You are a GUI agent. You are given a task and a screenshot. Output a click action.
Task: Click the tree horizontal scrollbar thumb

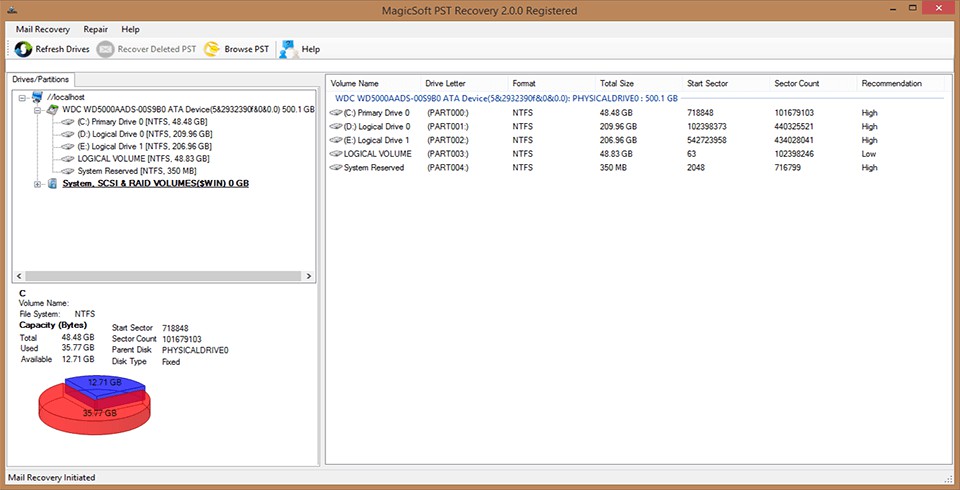(164, 276)
